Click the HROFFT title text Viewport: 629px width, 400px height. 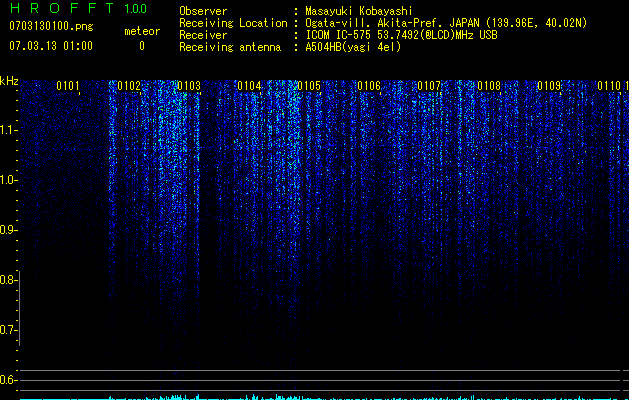62,8
